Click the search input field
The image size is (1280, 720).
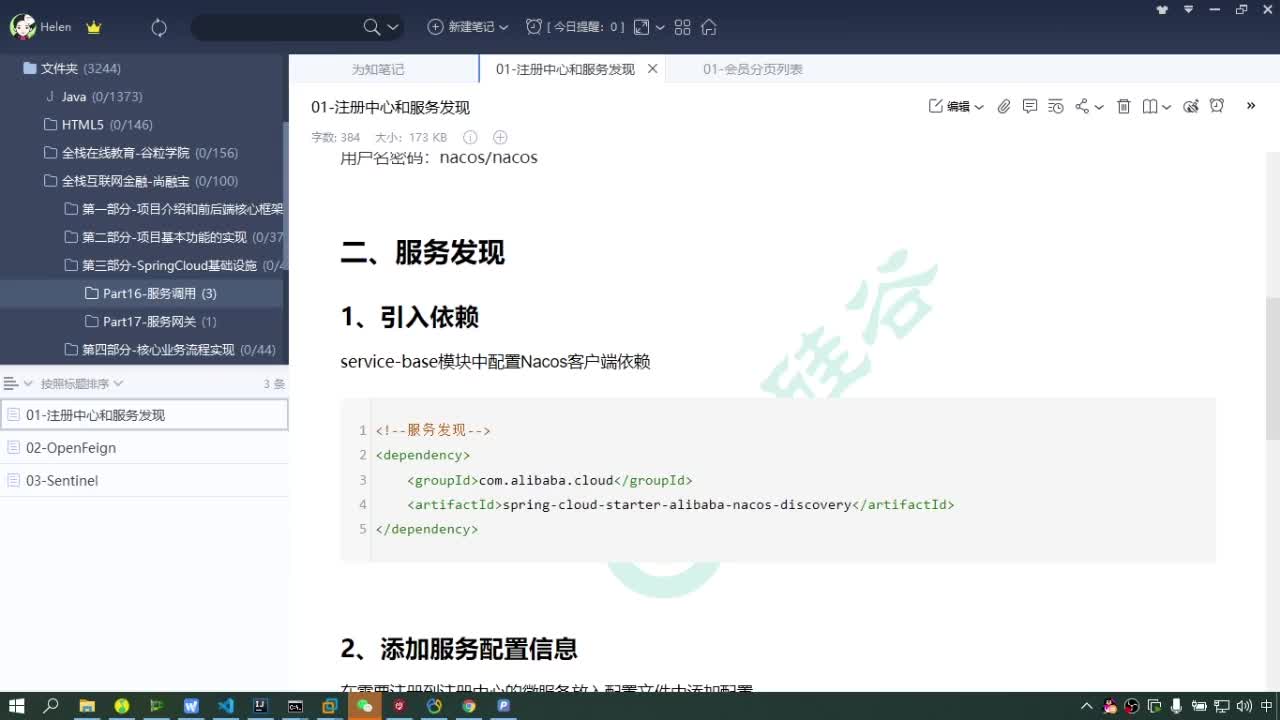pos(275,27)
